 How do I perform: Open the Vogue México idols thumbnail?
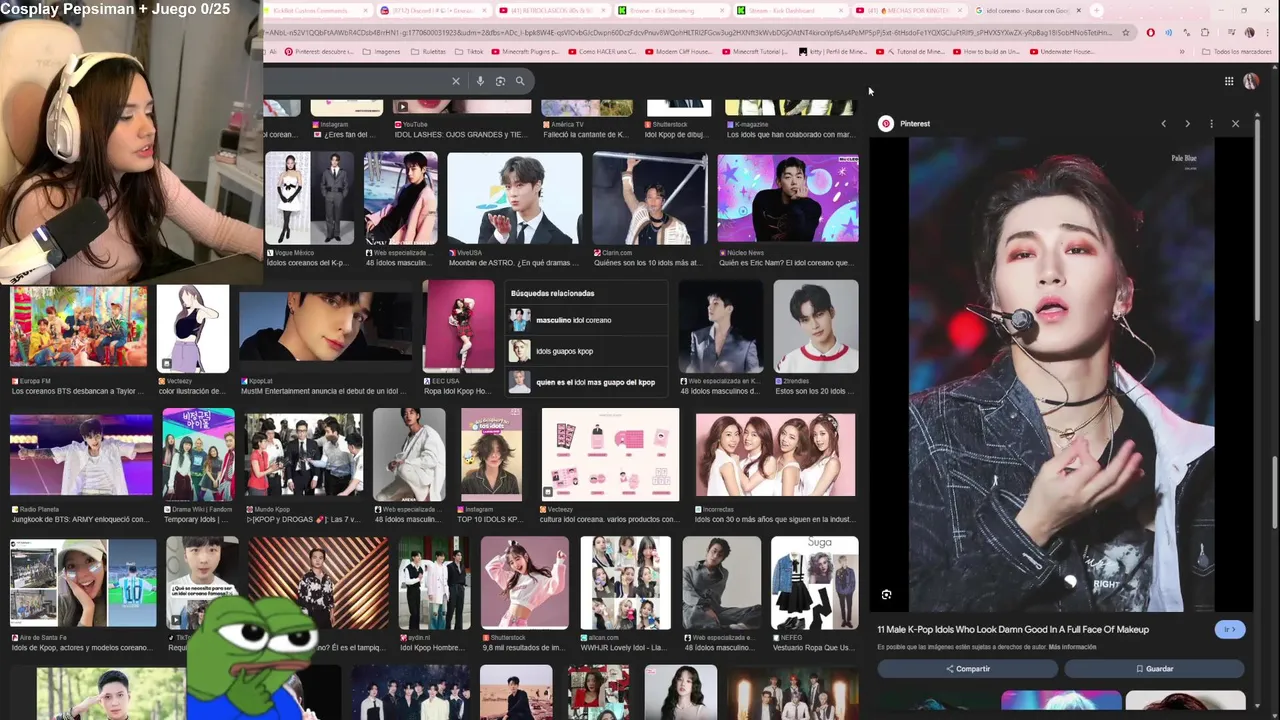(x=309, y=198)
